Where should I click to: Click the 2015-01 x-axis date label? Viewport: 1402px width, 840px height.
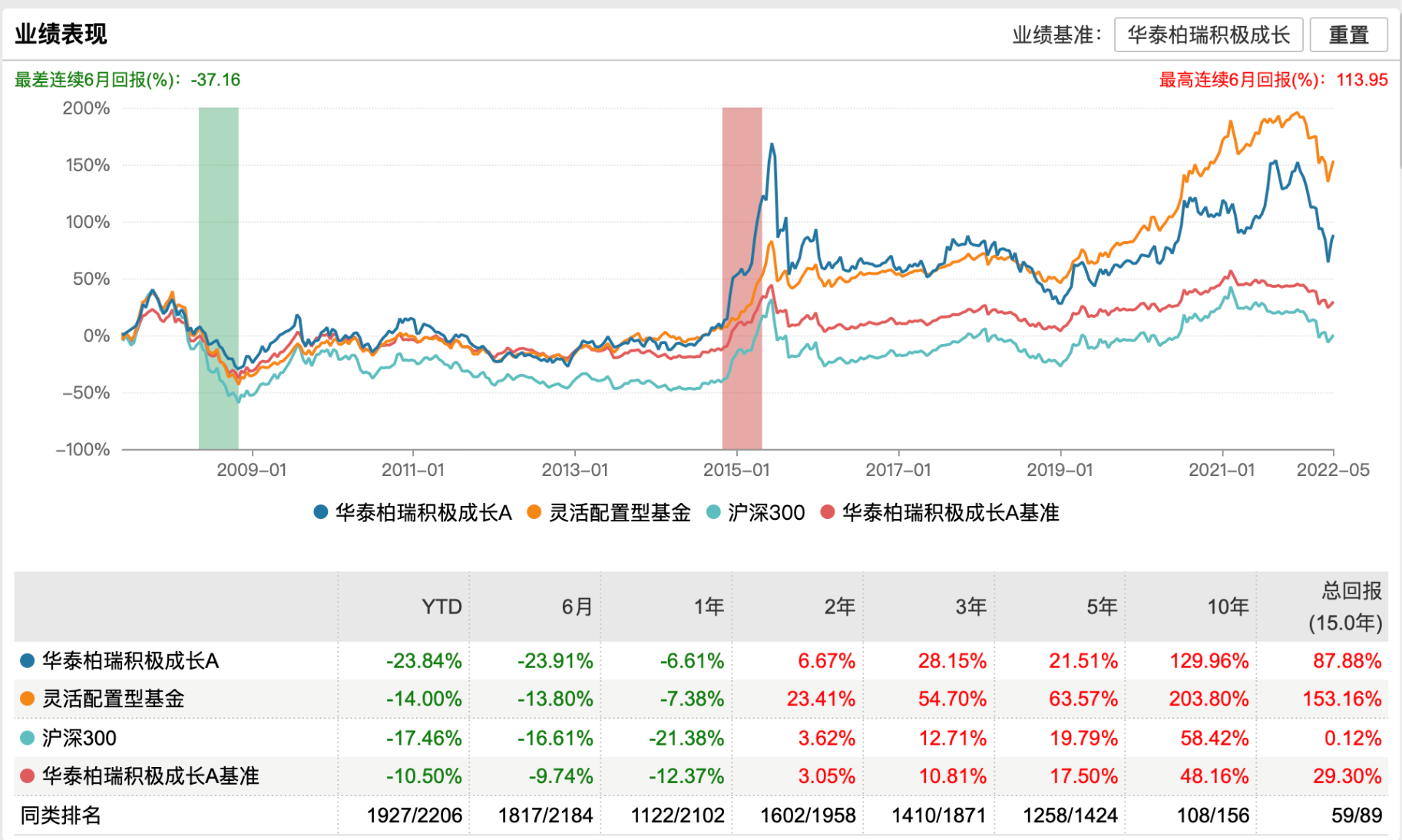coord(736,470)
